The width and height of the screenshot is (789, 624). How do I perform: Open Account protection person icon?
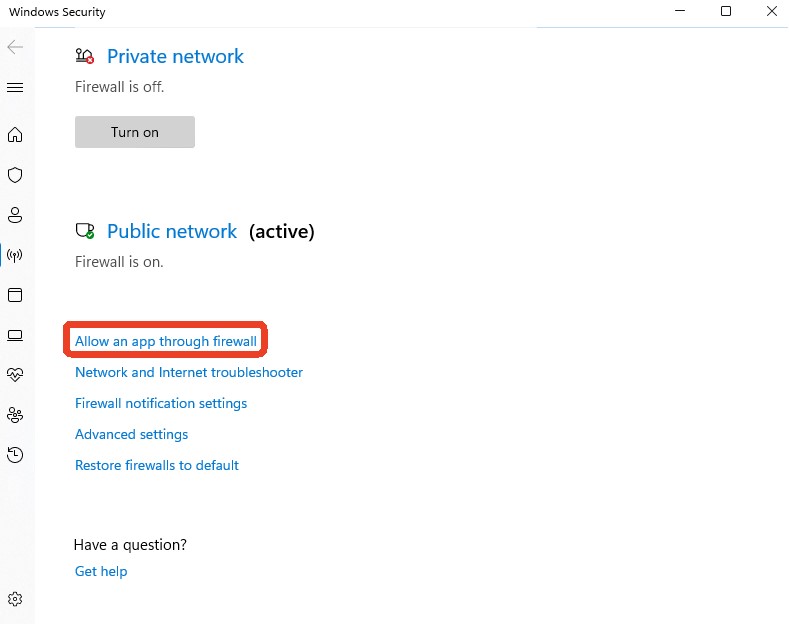point(15,215)
